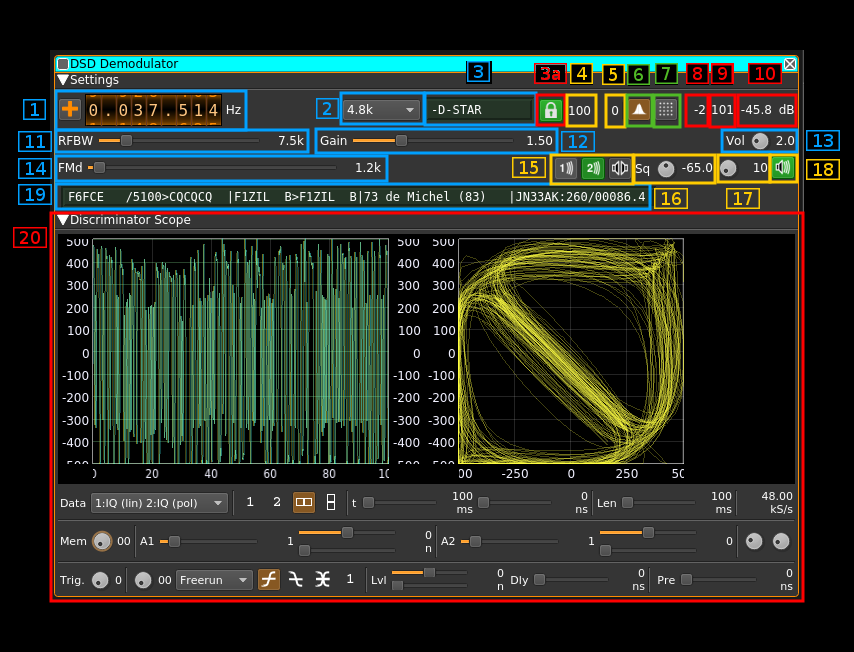Click the A2 amplitude coarse slider handle

[475, 541]
